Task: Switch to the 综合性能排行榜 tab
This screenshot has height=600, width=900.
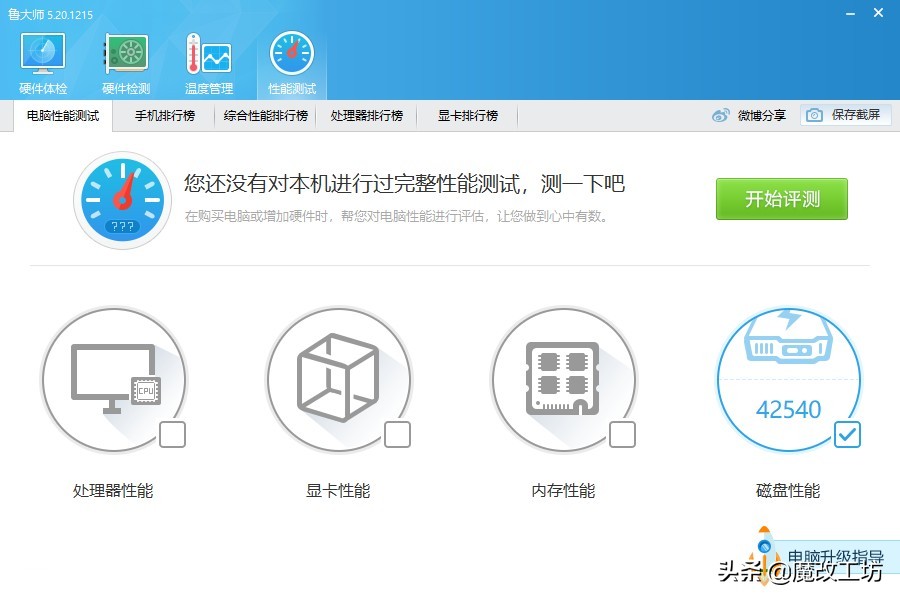Action: click(x=266, y=116)
